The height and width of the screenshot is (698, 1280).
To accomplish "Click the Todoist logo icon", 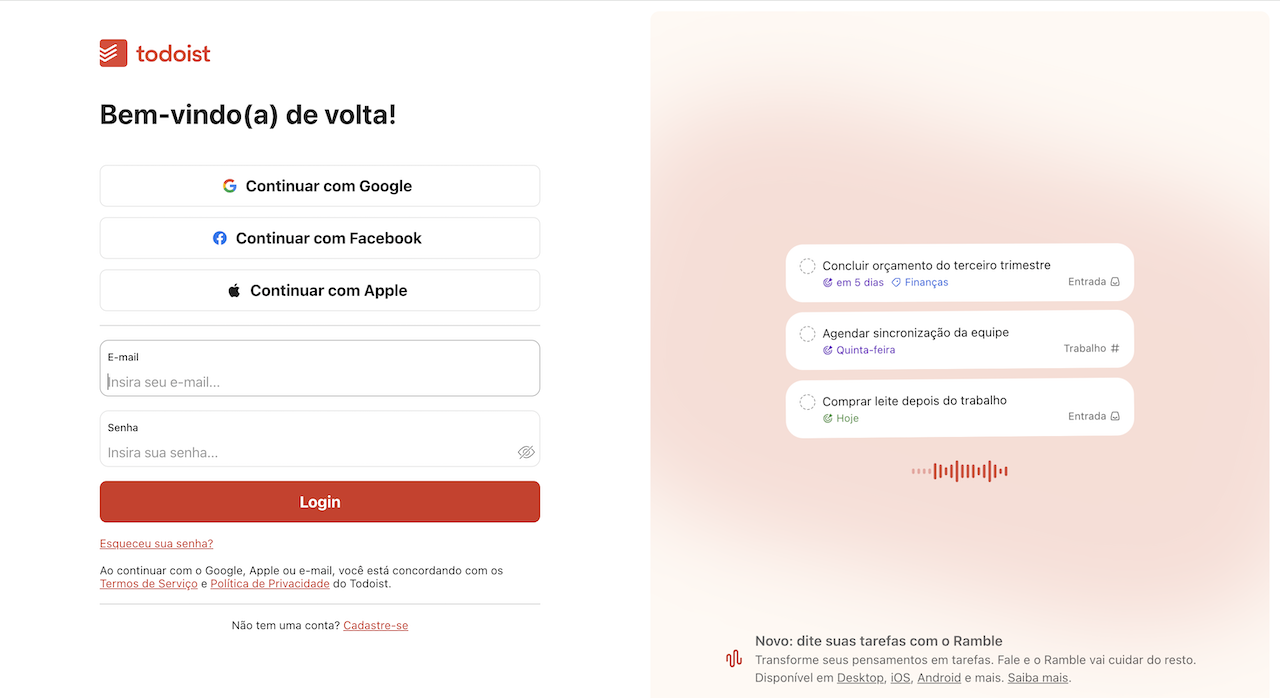I will (111, 52).
